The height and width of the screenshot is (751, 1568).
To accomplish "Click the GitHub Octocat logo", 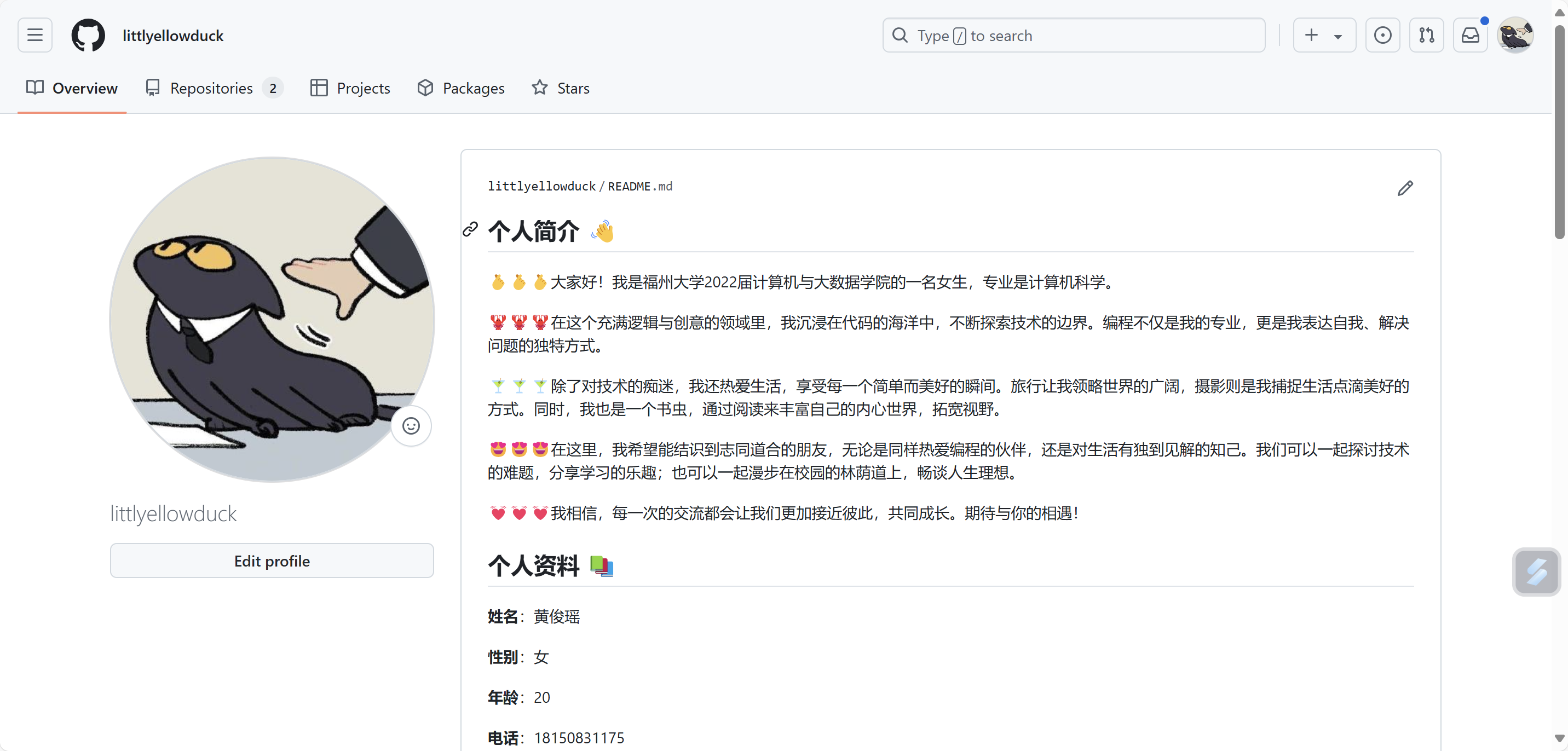I will coord(88,35).
